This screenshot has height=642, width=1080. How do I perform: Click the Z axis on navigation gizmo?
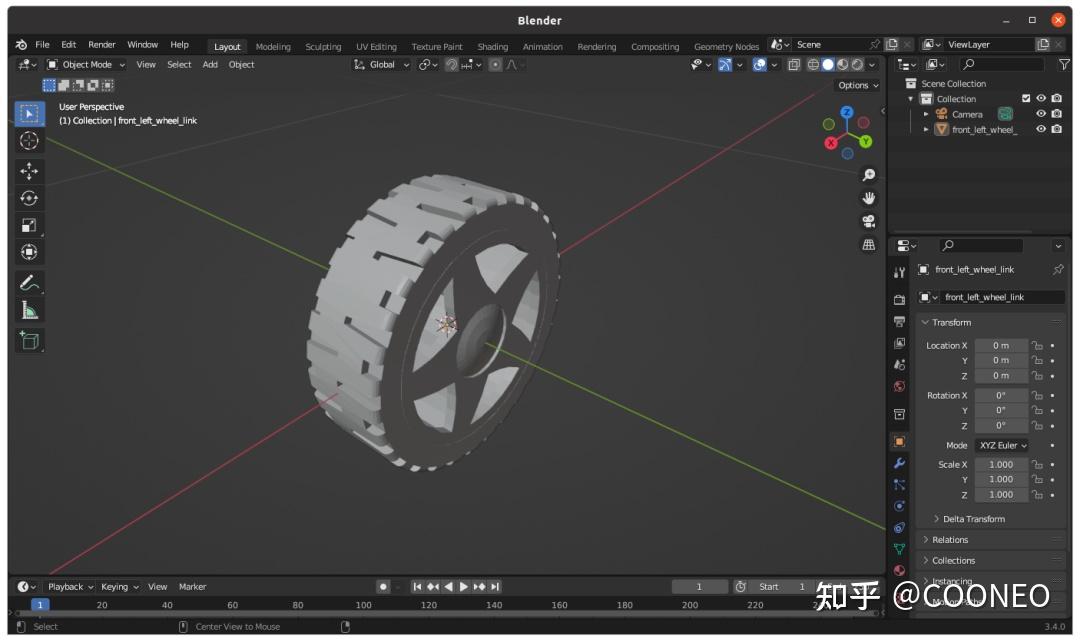point(847,112)
